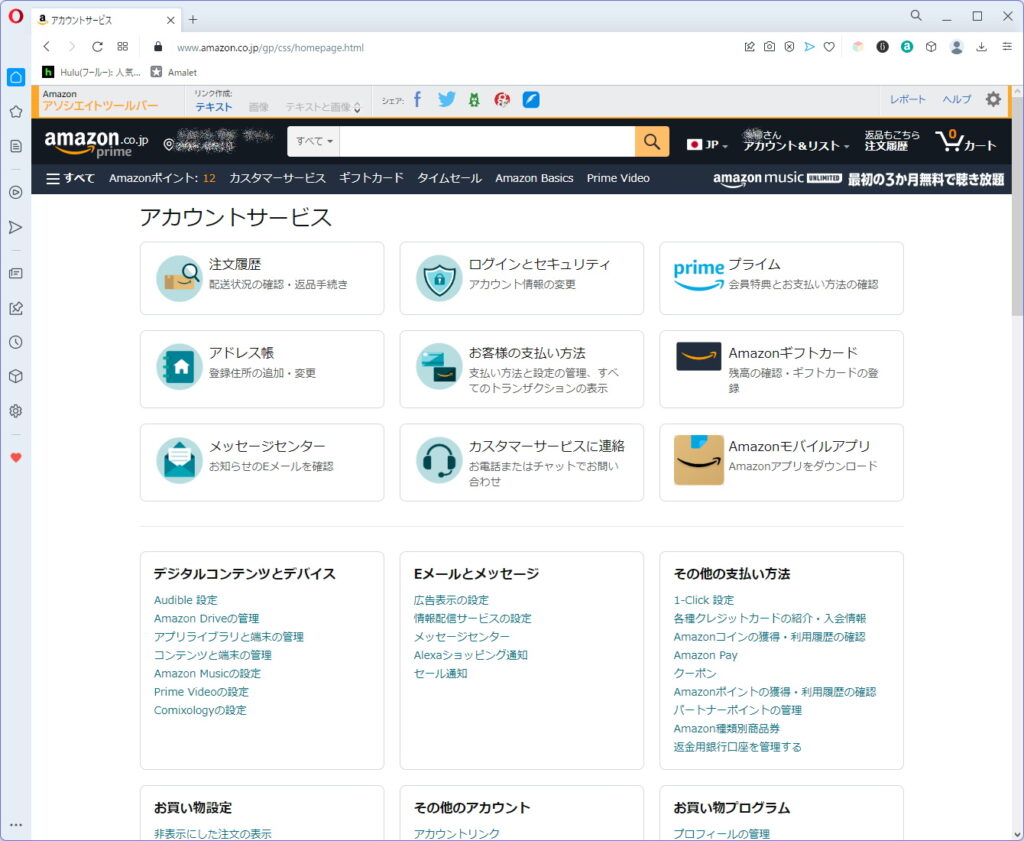Click the red heart icon in sidebar

tap(16, 458)
